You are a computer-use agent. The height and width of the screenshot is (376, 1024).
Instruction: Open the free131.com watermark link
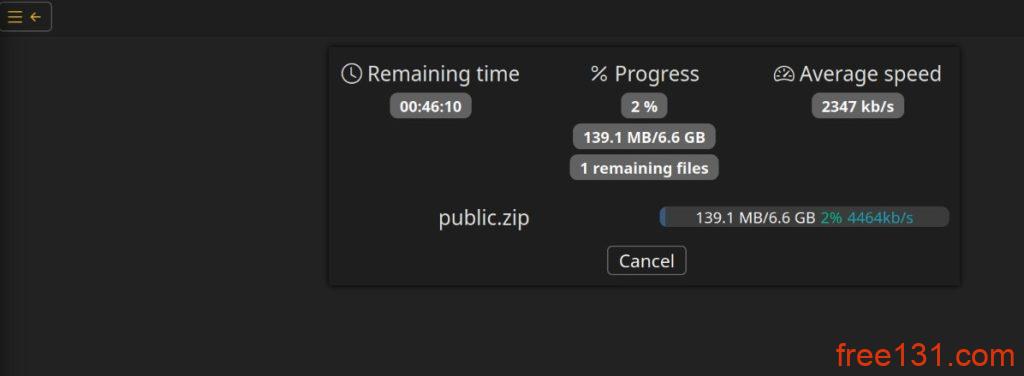tap(925, 356)
